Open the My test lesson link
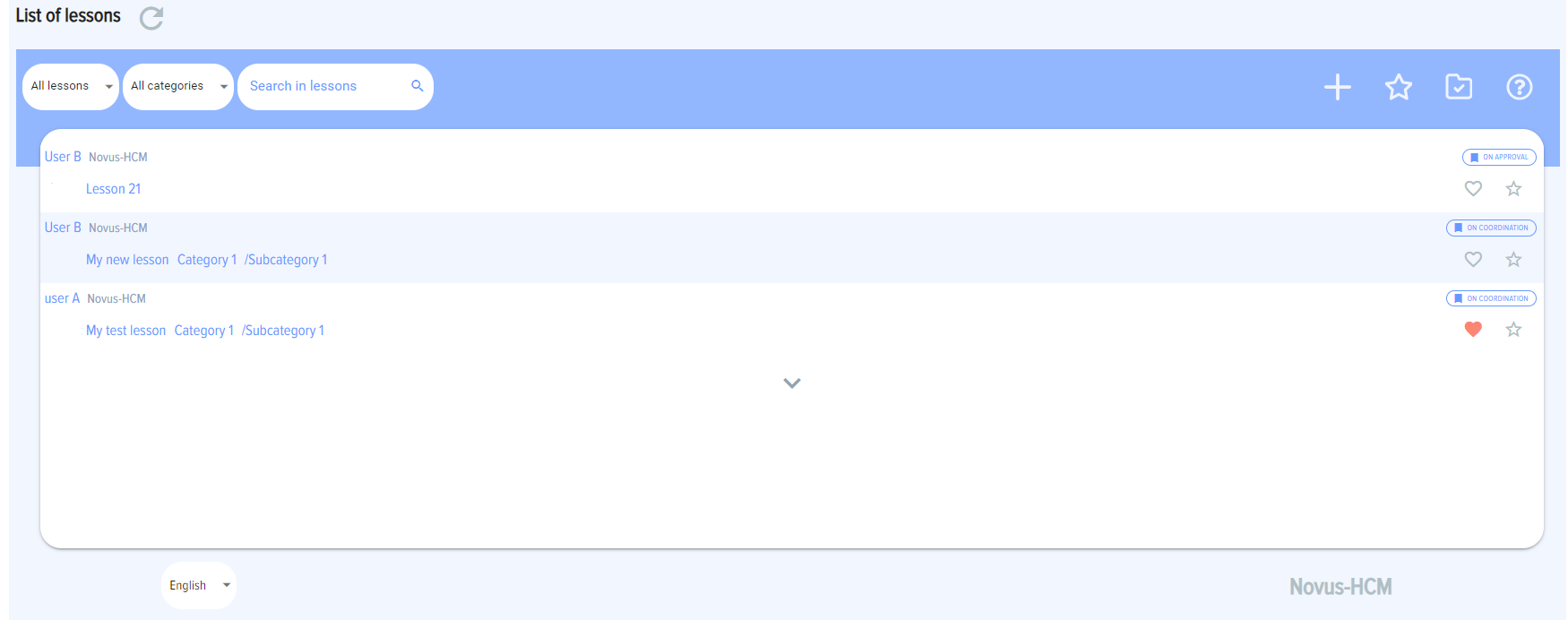Screen dimensions: 1568x620 pyautogui.click(x=125, y=331)
